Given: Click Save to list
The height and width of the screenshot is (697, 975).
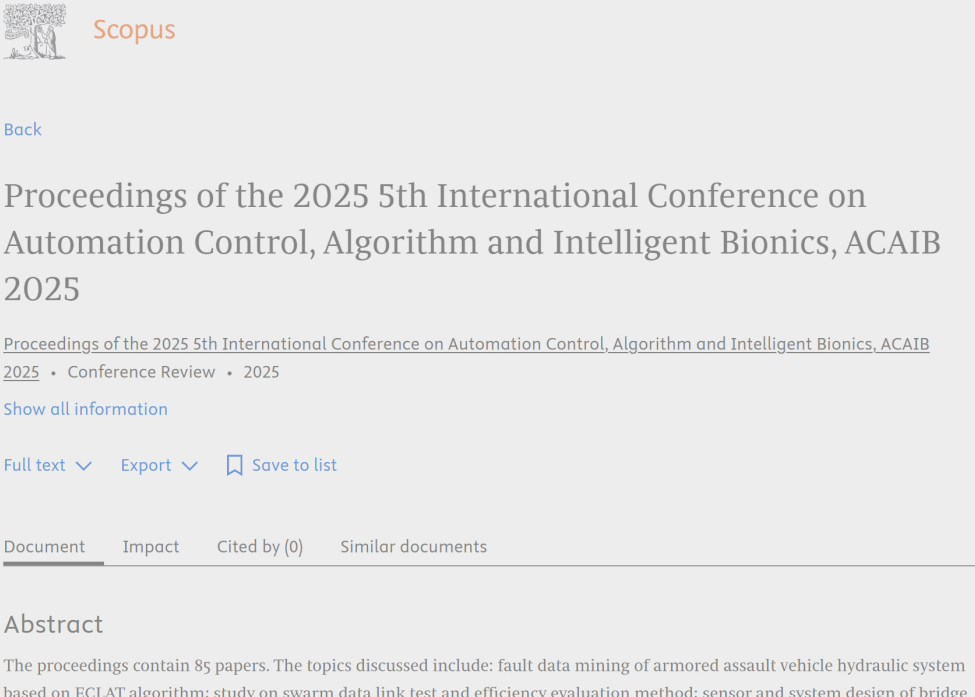Looking at the screenshot, I should (294, 465).
